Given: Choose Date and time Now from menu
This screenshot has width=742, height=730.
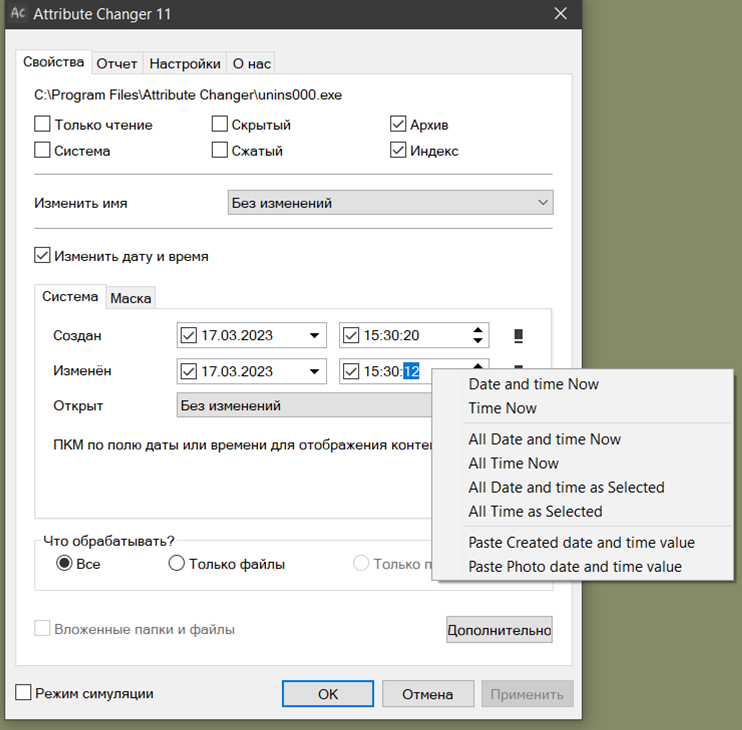Looking at the screenshot, I should (533, 384).
